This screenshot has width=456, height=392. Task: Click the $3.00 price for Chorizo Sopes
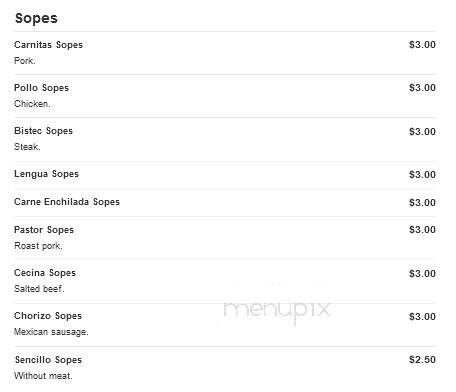coord(422,317)
